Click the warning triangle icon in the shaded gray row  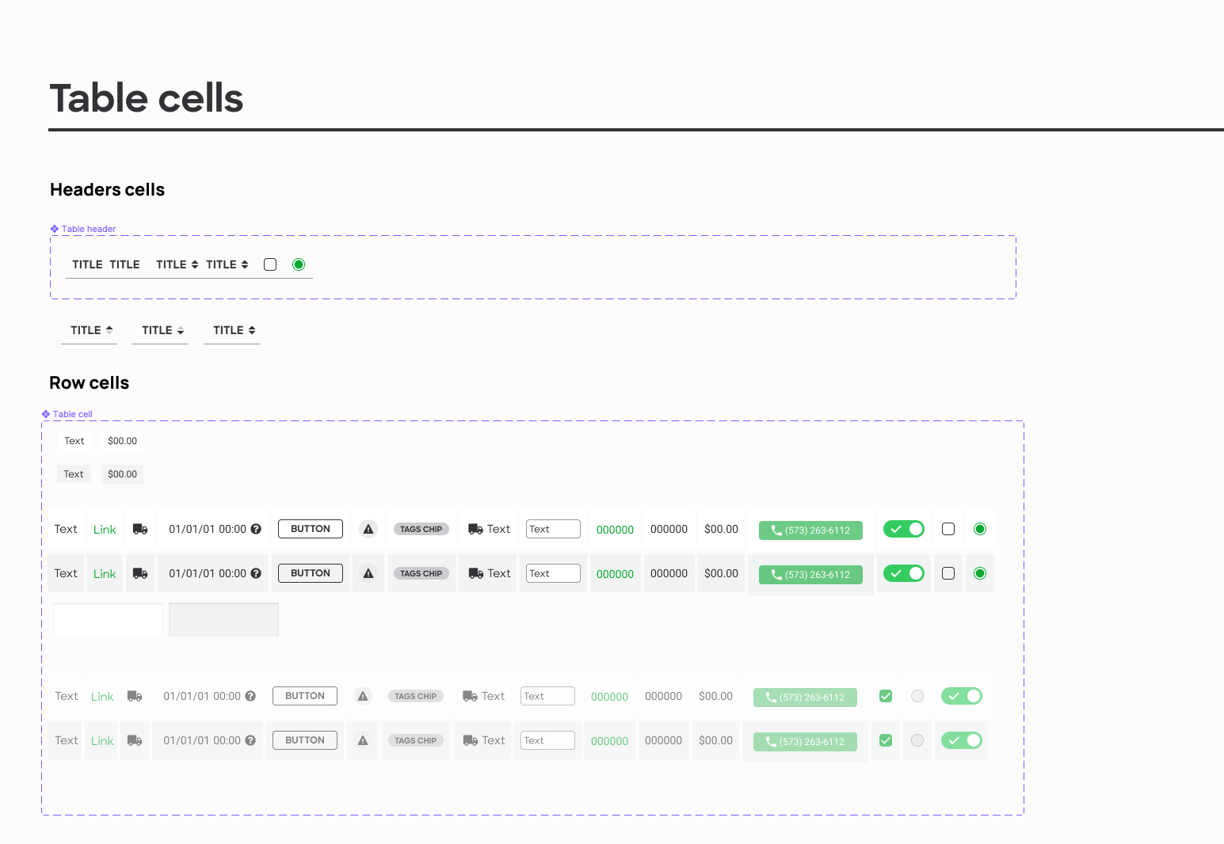(368, 573)
